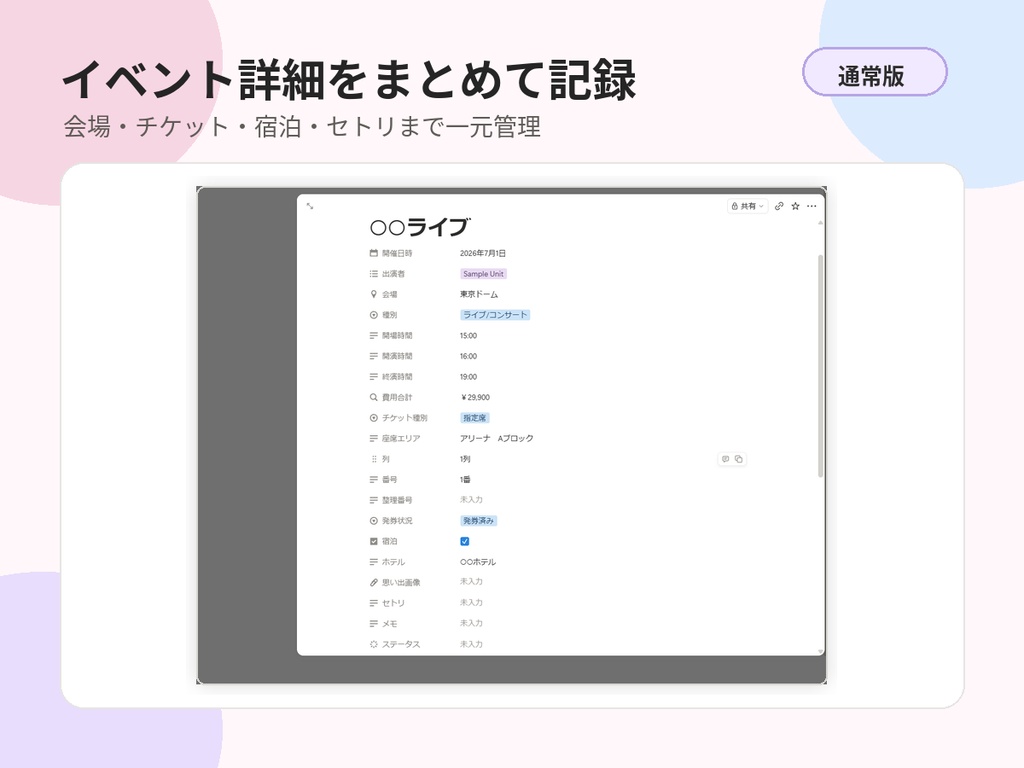Click the text icon beside 座席エリア
The height and width of the screenshot is (768, 1024).
374,438
